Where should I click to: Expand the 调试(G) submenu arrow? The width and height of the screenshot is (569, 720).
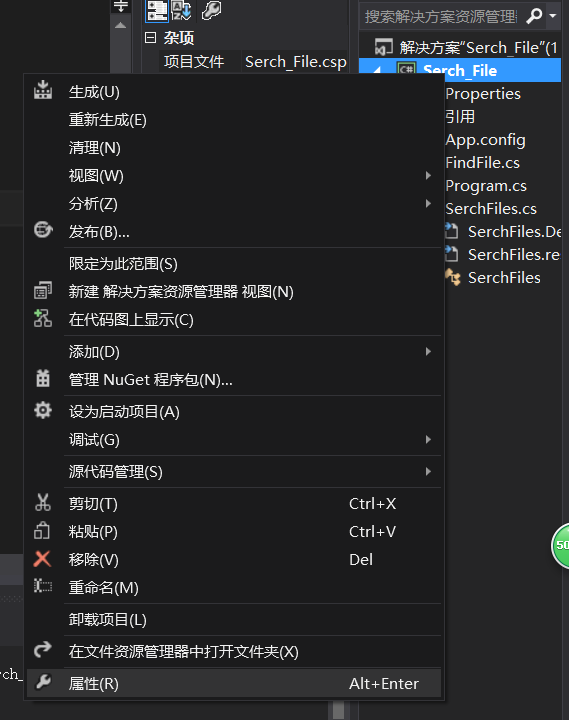(x=428, y=439)
